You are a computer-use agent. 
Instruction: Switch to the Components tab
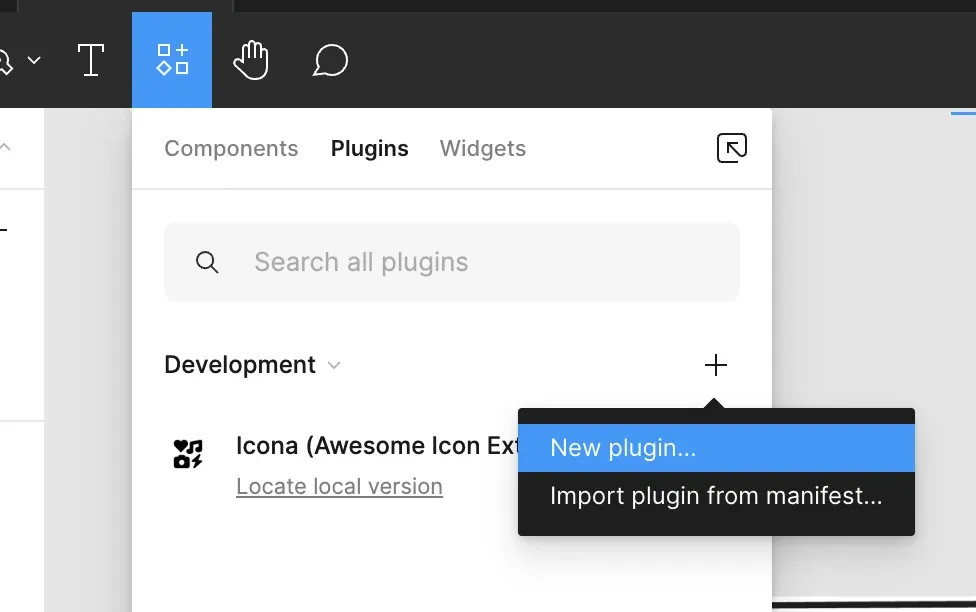pos(231,149)
